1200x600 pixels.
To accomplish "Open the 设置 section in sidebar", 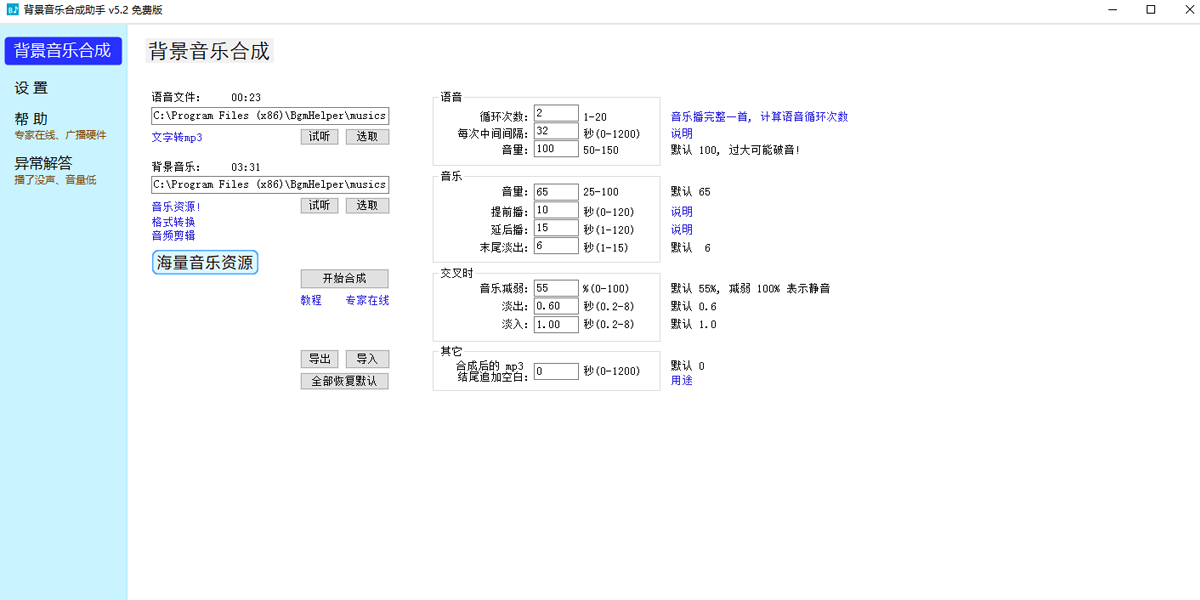I will tap(31, 88).
